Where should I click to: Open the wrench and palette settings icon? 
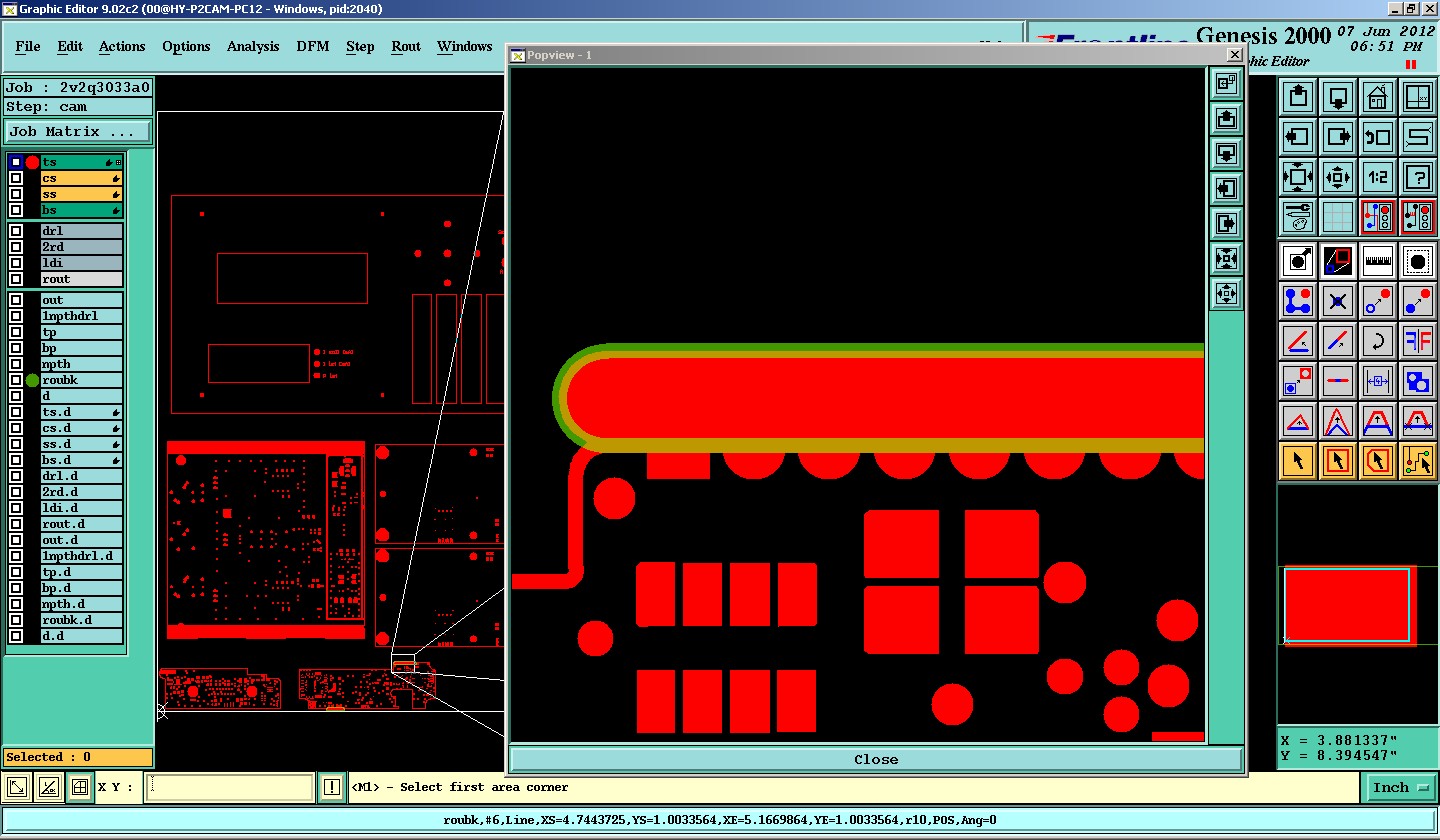tap(1298, 217)
